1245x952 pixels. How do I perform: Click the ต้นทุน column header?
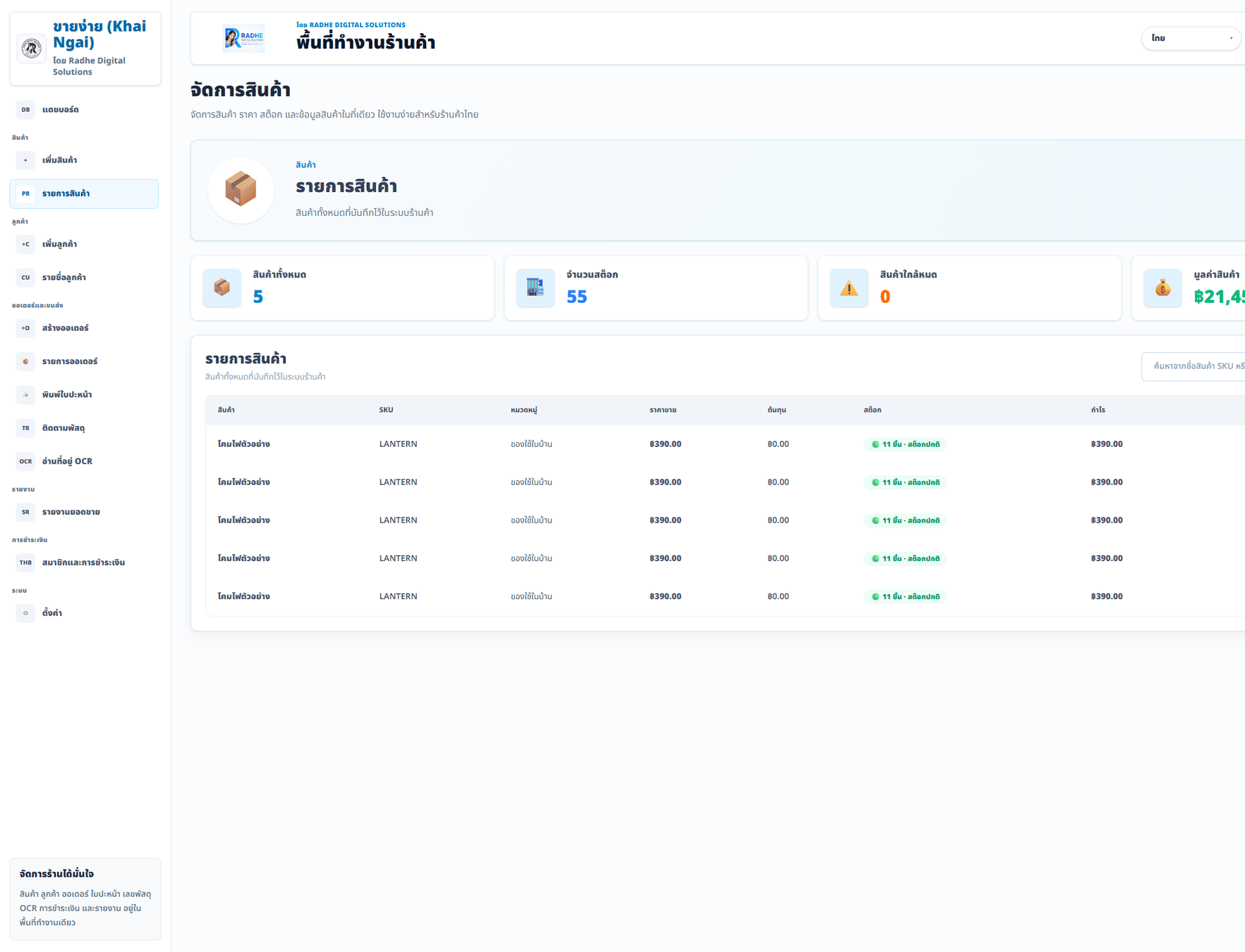tap(777, 410)
